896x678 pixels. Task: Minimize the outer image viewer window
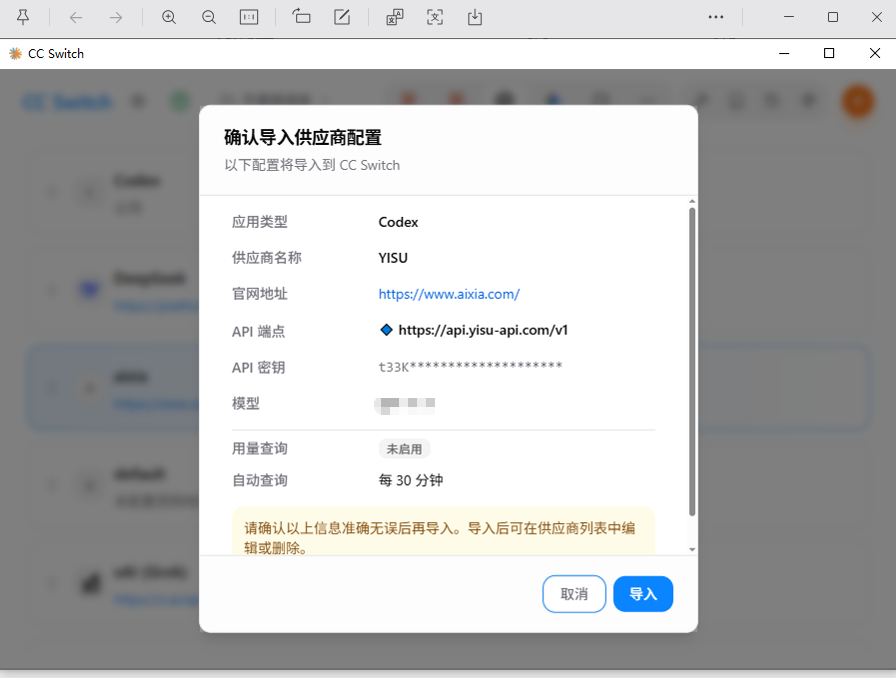click(789, 17)
